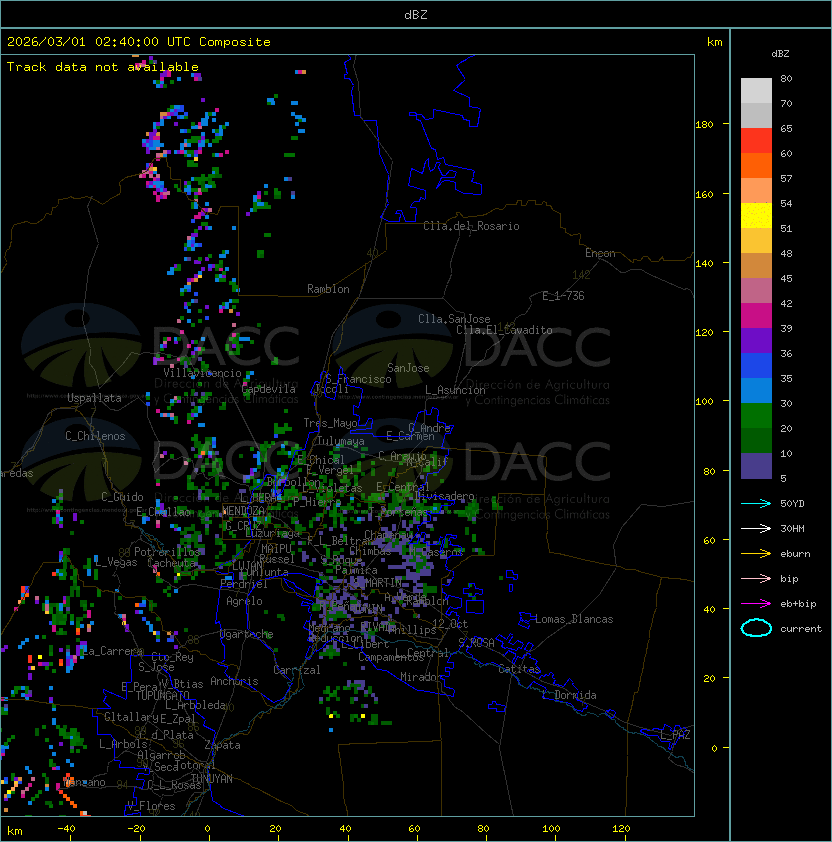Click the dBZ title at top
This screenshot has width=832, height=842.
point(415,15)
